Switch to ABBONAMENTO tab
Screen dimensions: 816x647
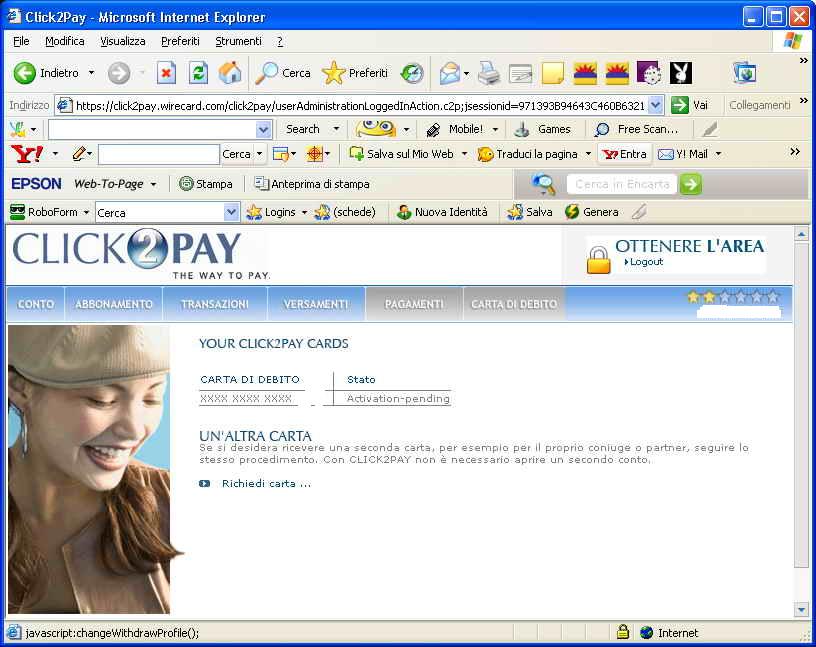(114, 304)
